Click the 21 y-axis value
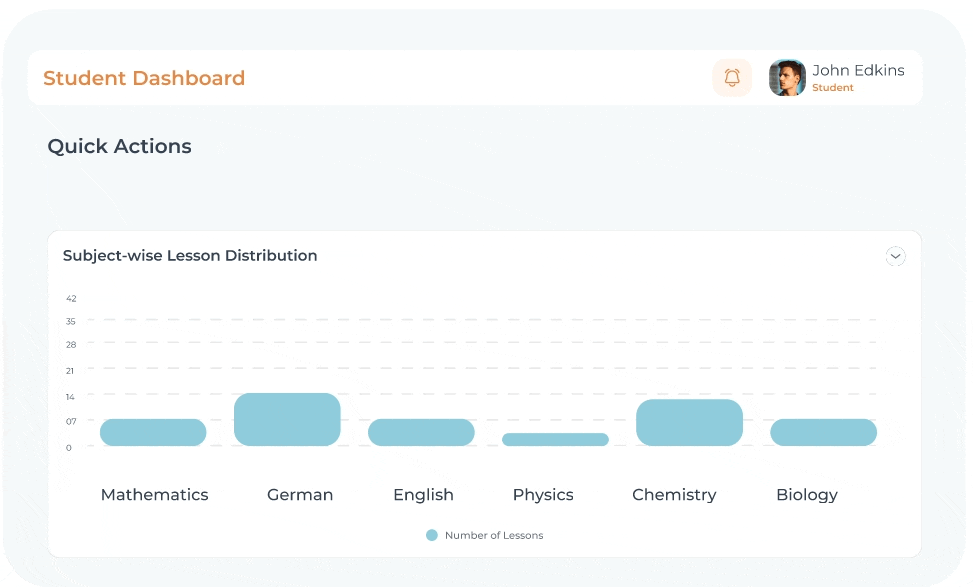 pyautogui.click(x=70, y=370)
